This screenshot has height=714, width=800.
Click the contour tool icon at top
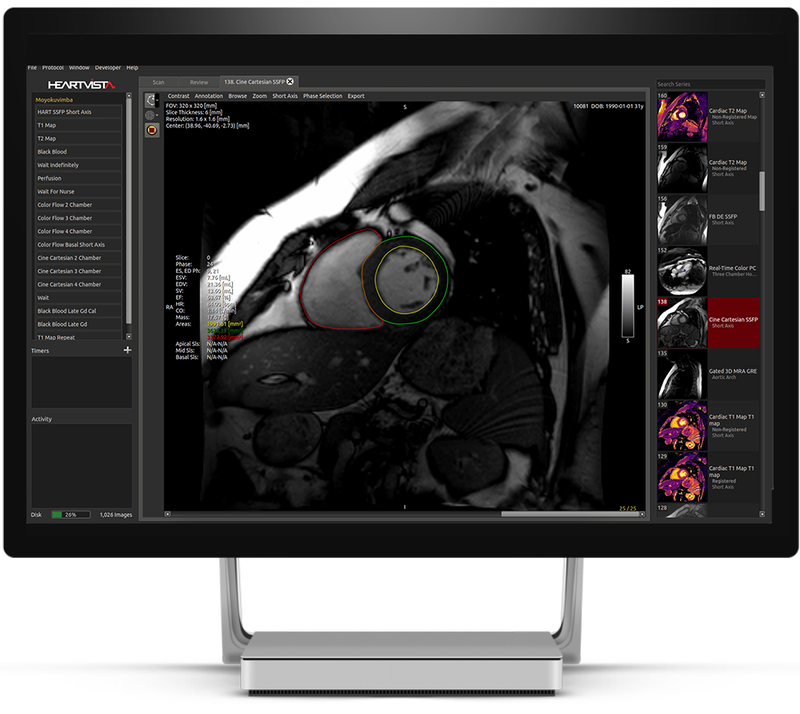[150, 100]
